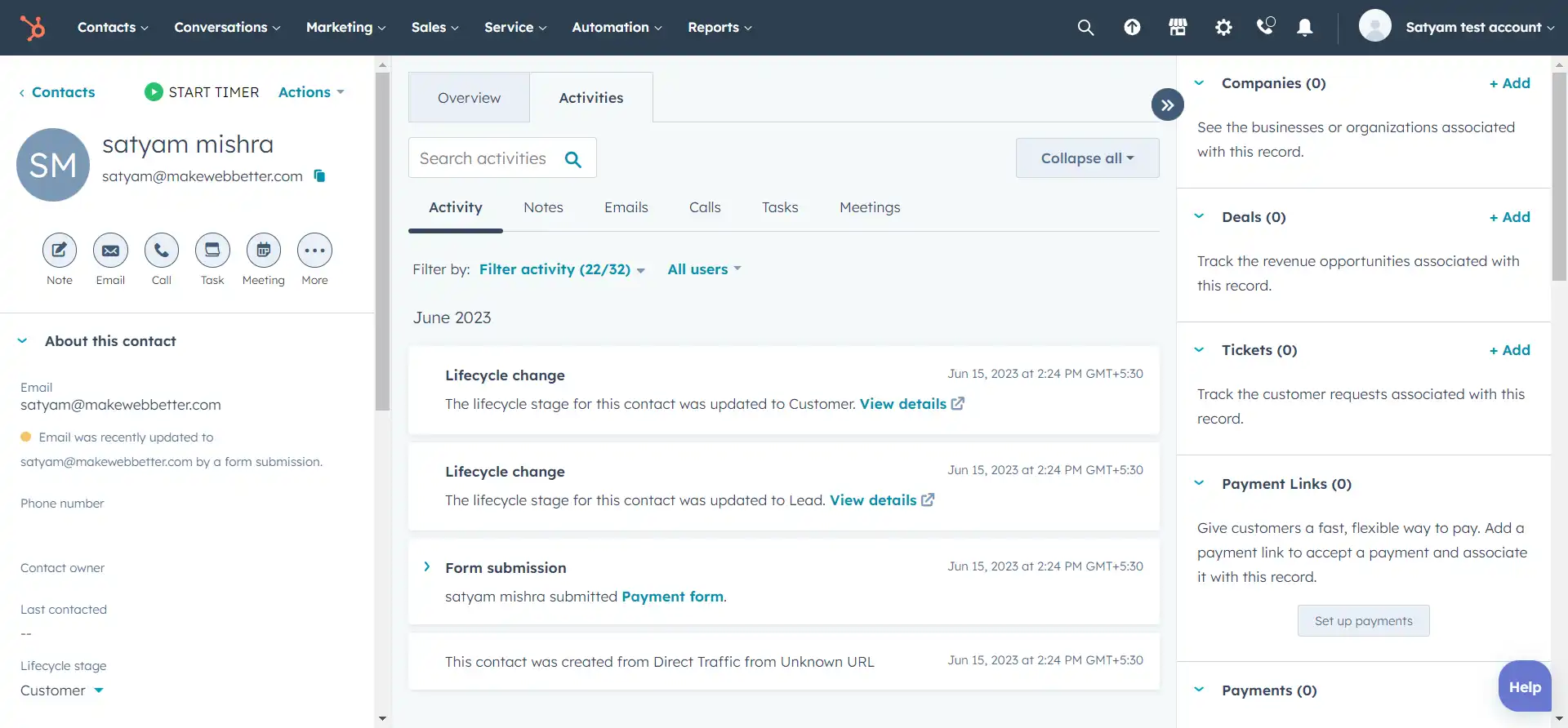
Task: Open the Sales nav menu
Action: tap(435, 28)
